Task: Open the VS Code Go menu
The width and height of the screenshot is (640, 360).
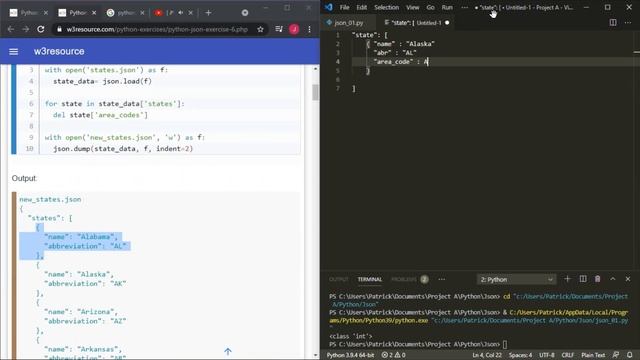Action: [431, 7]
